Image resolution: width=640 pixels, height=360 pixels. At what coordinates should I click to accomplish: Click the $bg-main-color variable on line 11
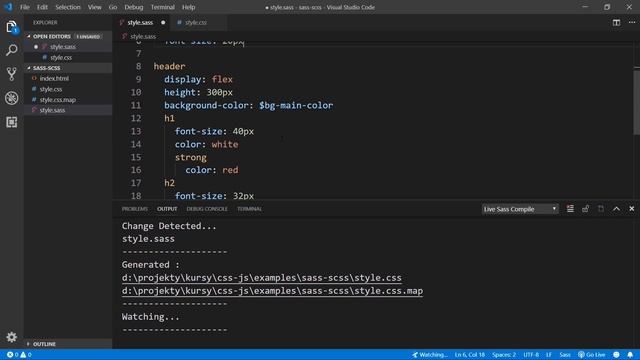pos(296,105)
